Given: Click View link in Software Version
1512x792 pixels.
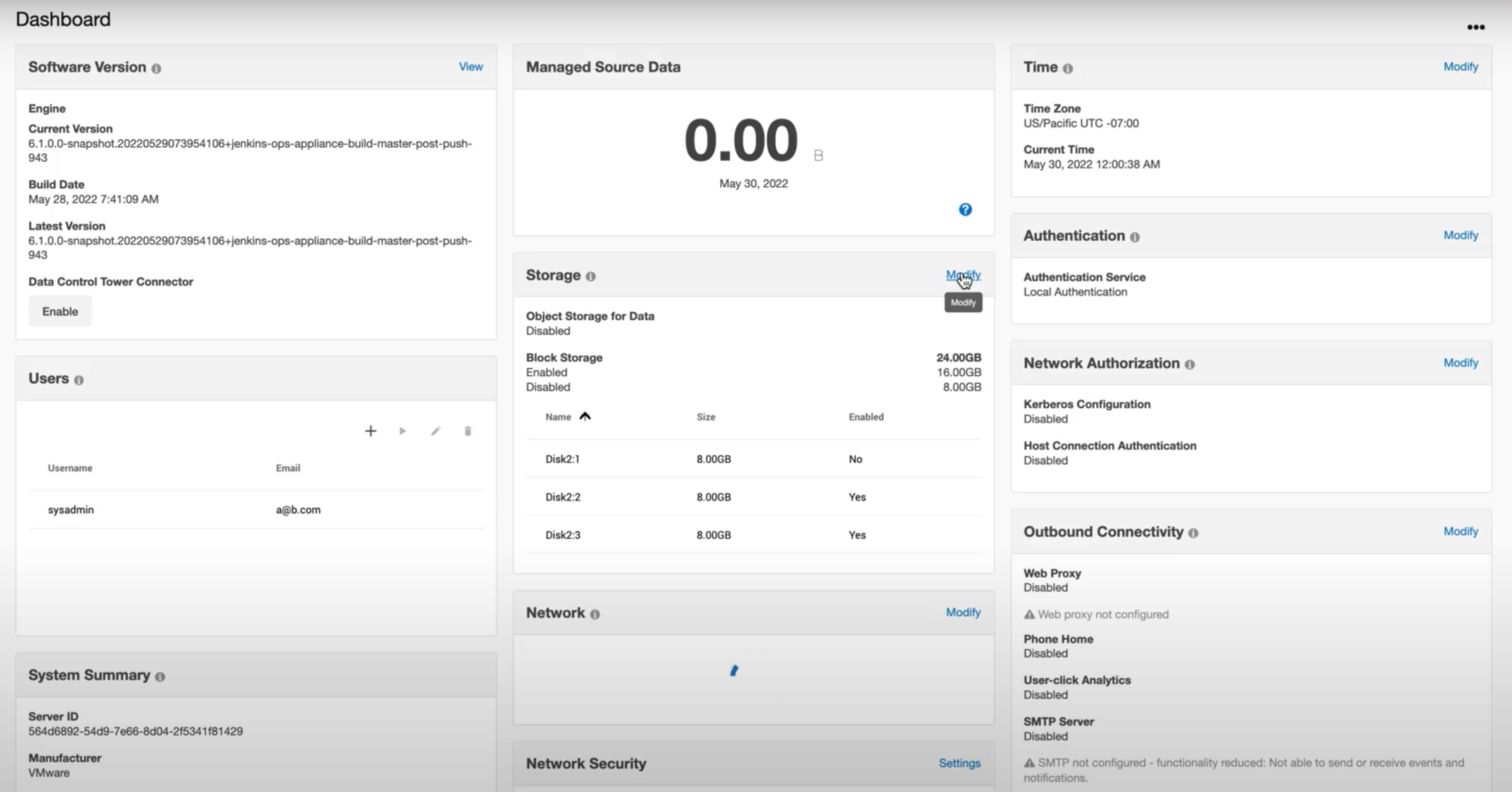Looking at the screenshot, I should (x=471, y=67).
